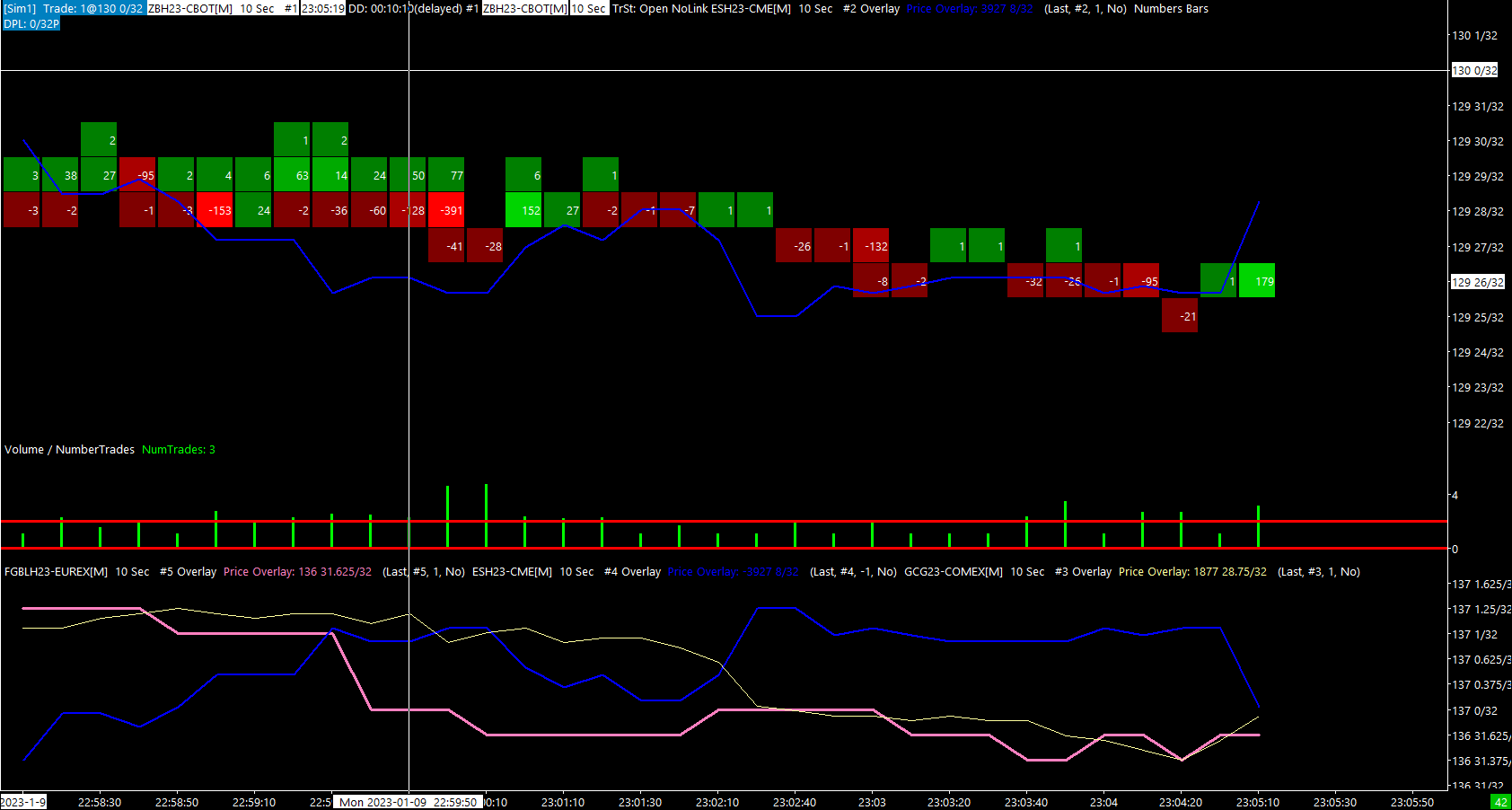Click the 23:05:10 time axis label
This screenshot has width=1512, height=810.
click(x=1258, y=803)
